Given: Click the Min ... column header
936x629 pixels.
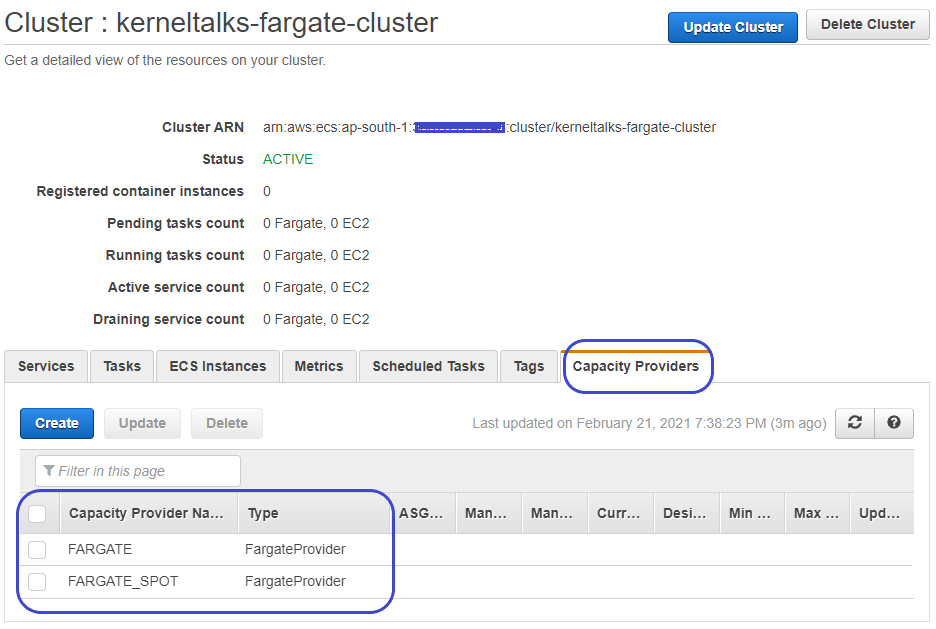Looking at the screenshot, I should click(x=750, y=513).
